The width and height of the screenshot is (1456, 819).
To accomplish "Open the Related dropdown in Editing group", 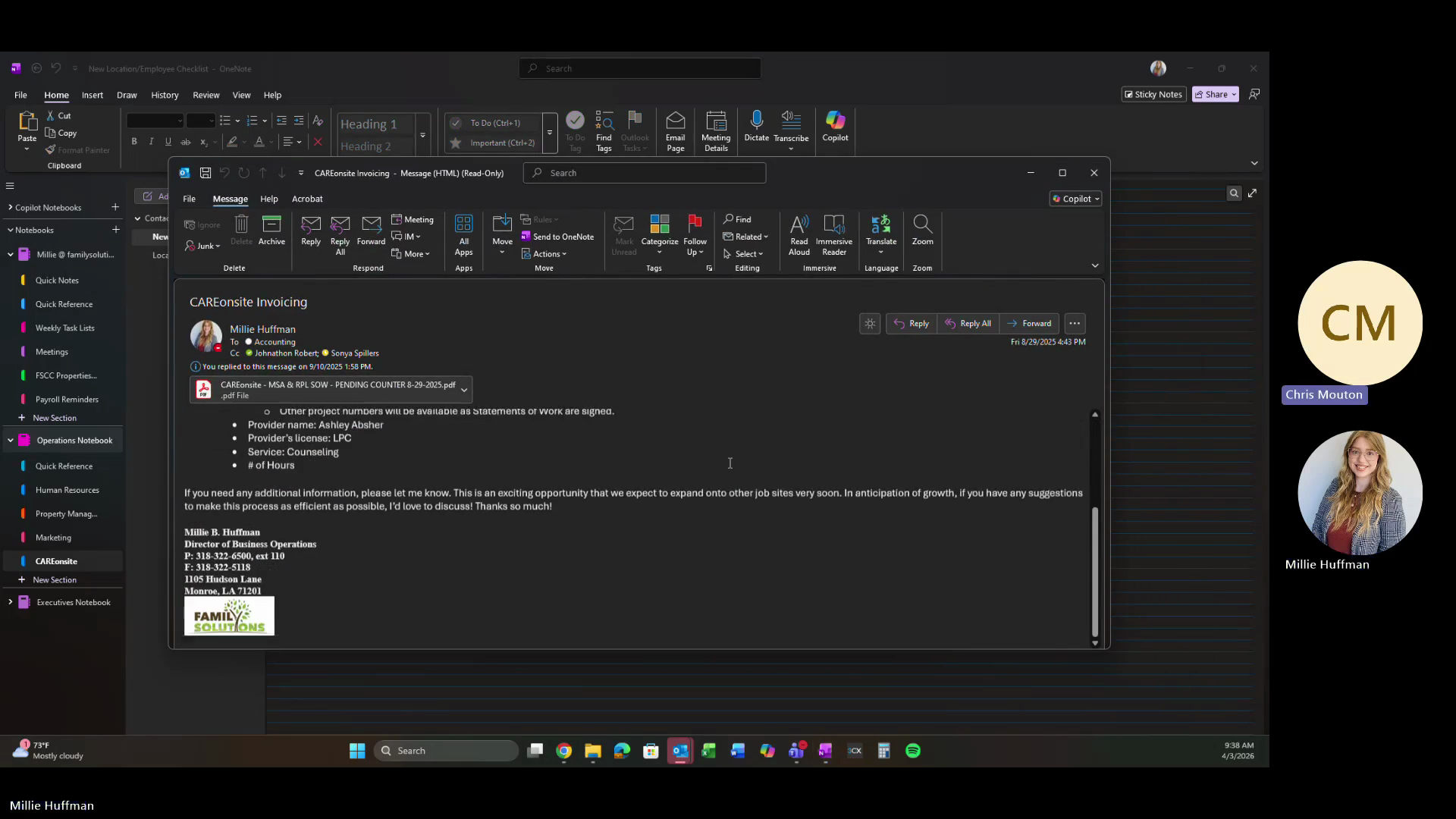I will tap(745, 237).
